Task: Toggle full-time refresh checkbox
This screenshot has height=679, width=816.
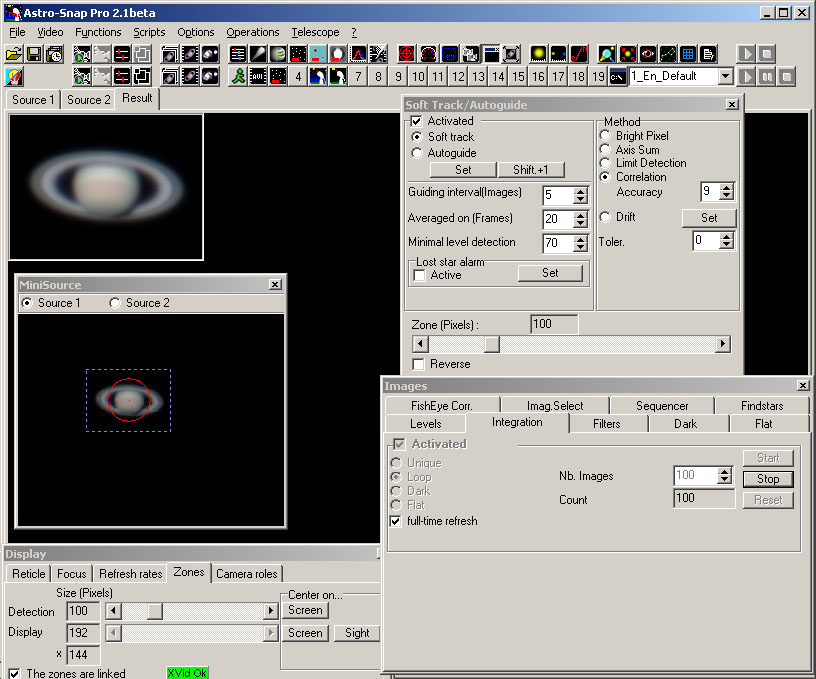Action: click(396, 521)
